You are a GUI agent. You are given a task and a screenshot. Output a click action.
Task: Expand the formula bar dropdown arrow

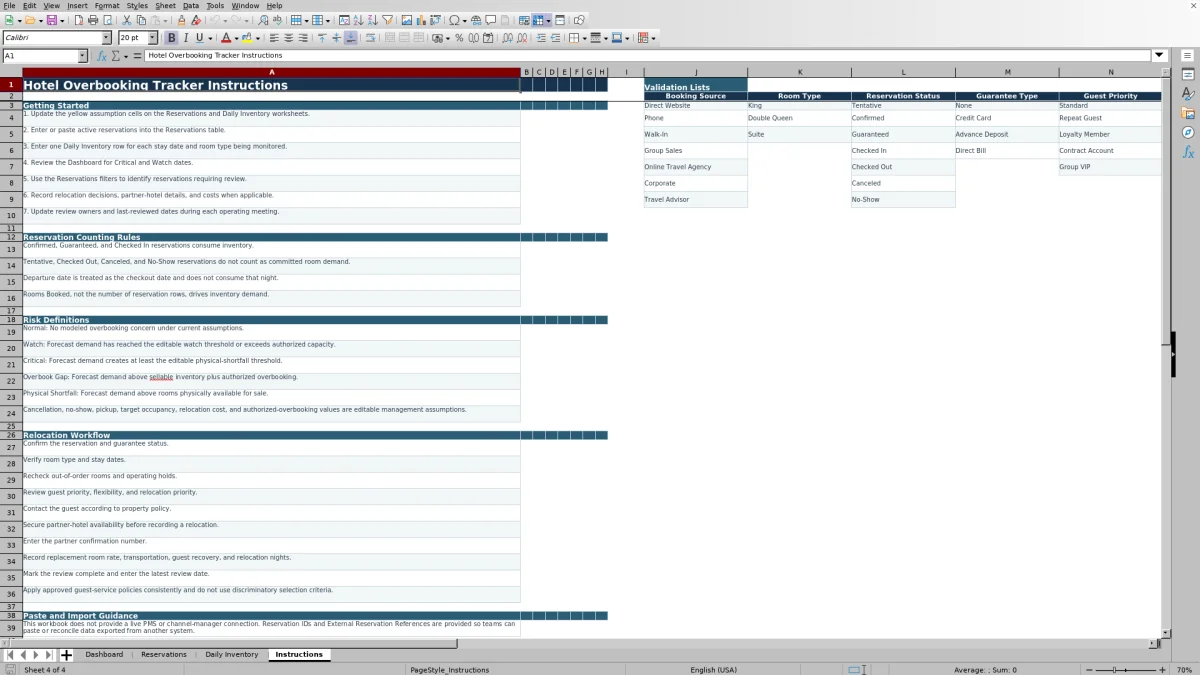[x=1159, y=56]
